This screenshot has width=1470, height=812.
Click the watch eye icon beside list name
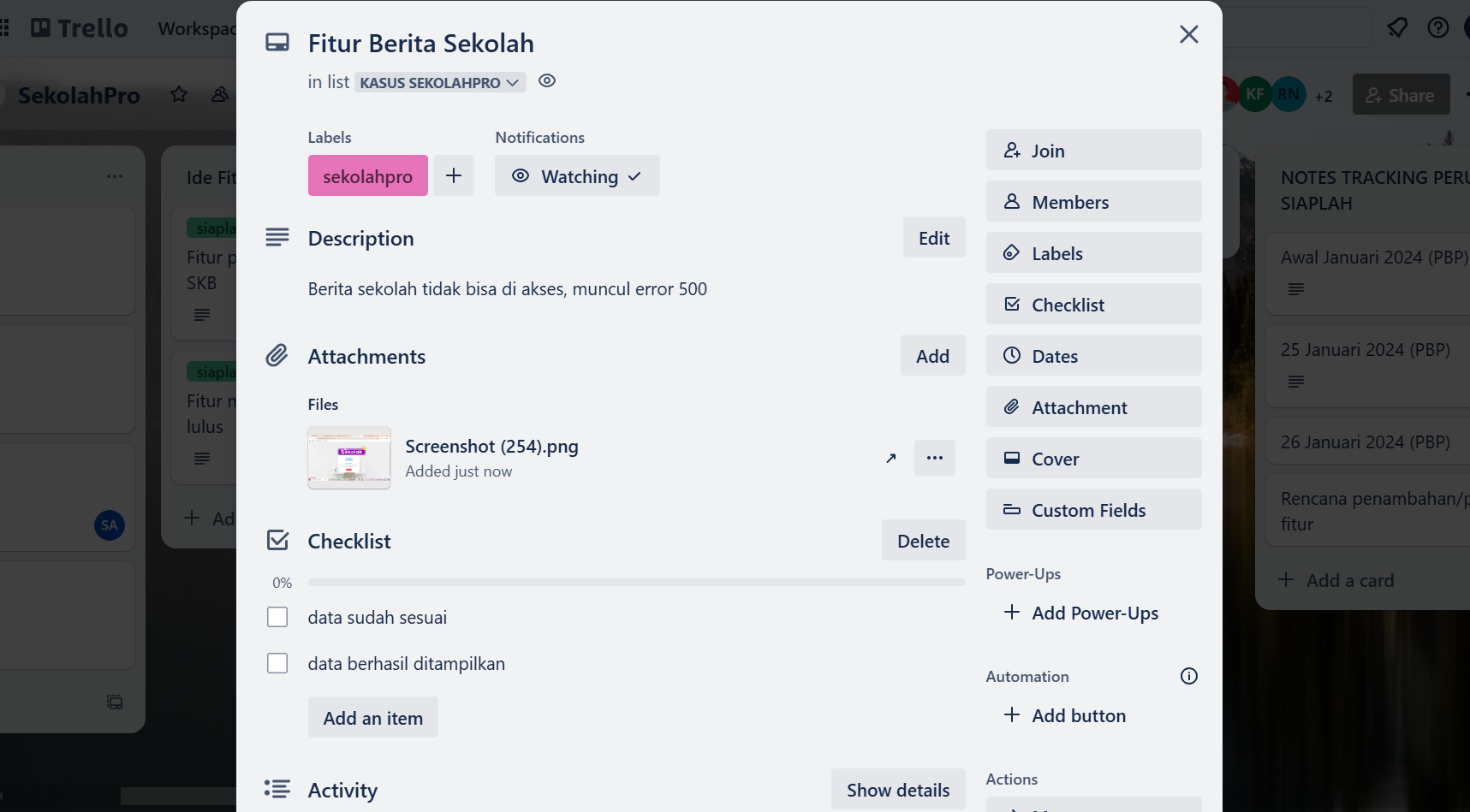547,81
